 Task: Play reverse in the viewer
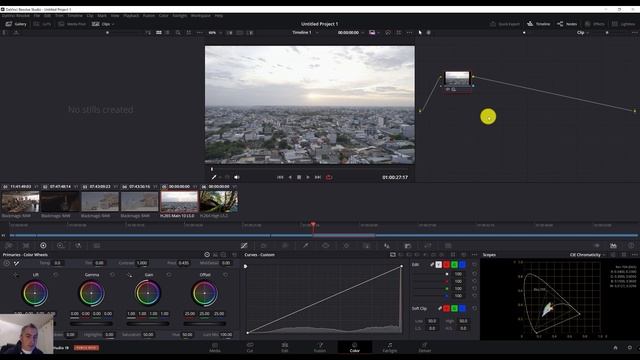click(x=290, y=177)
